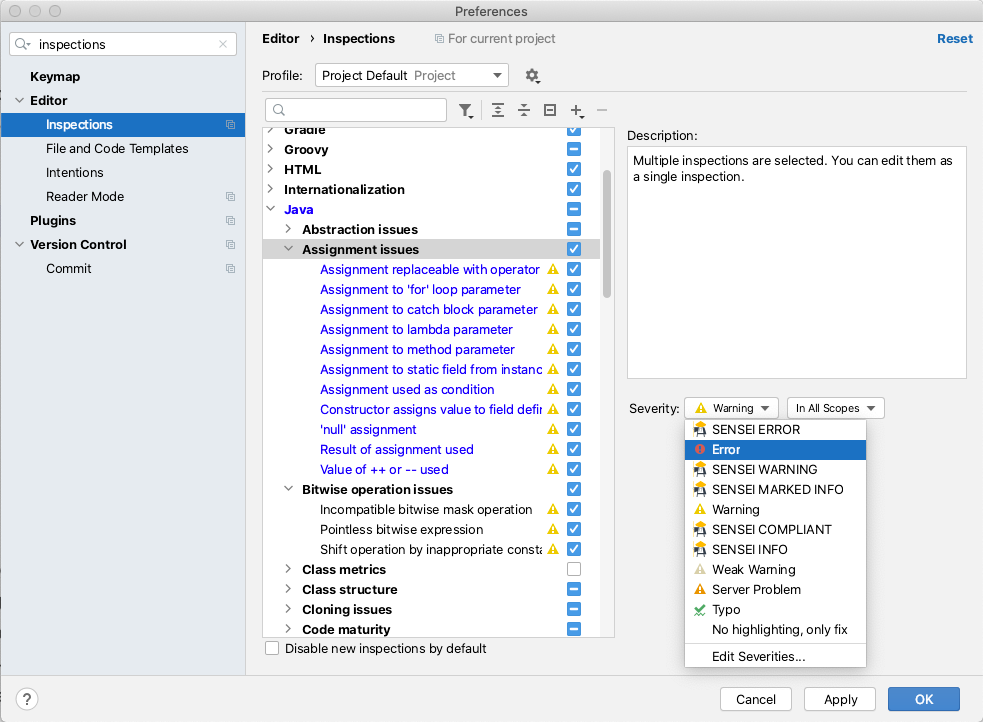
Task: Toggle the Assignment issues group checkbox
Action: coord(574,249)
